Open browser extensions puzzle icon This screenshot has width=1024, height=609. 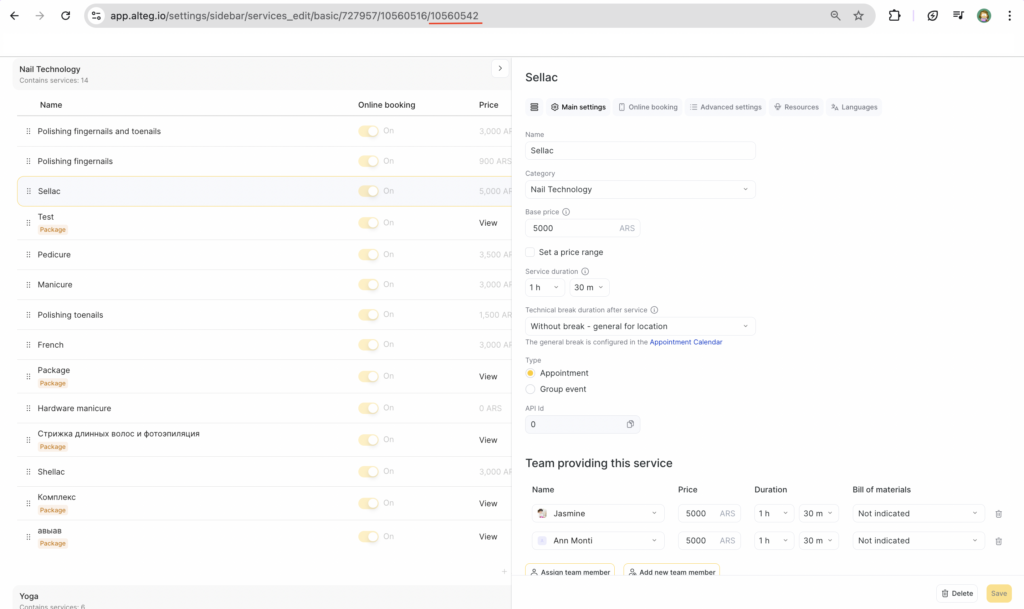pos(894,16)
